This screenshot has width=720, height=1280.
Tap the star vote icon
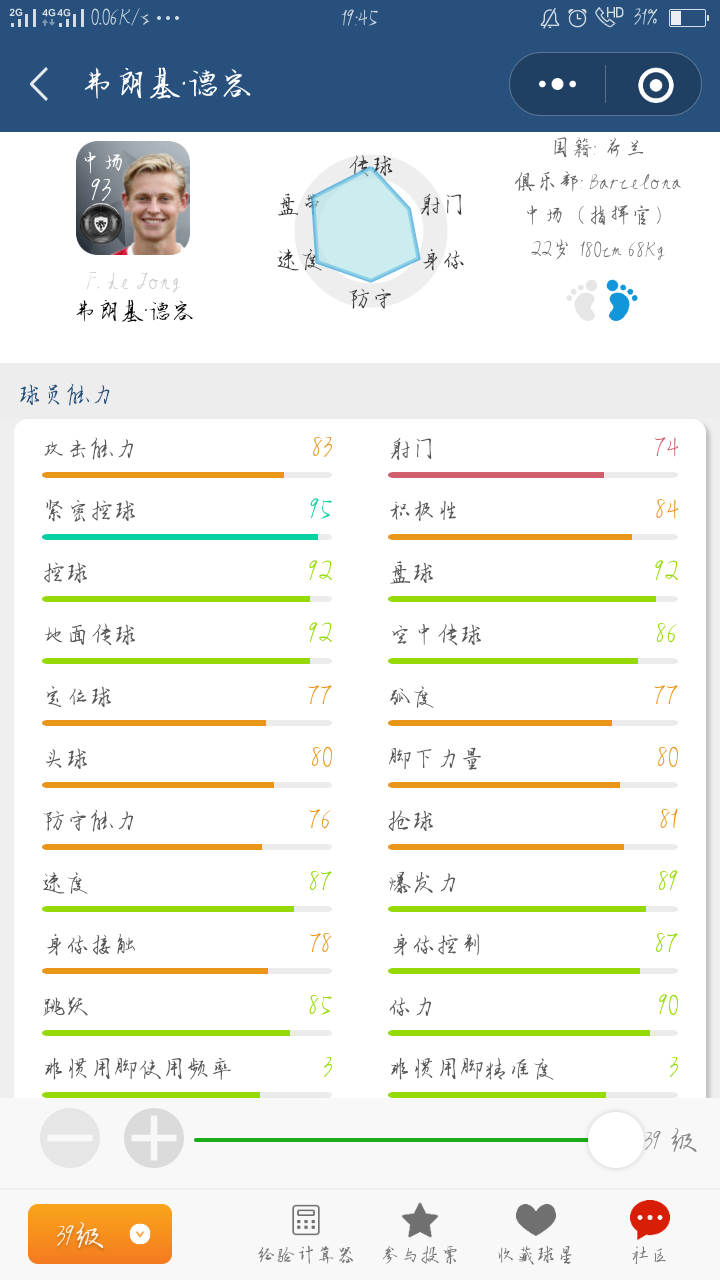[420, 1220]
